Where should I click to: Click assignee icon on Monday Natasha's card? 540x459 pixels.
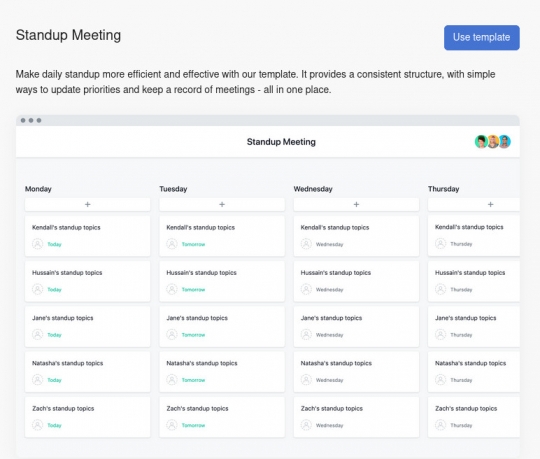click(38, 380)
